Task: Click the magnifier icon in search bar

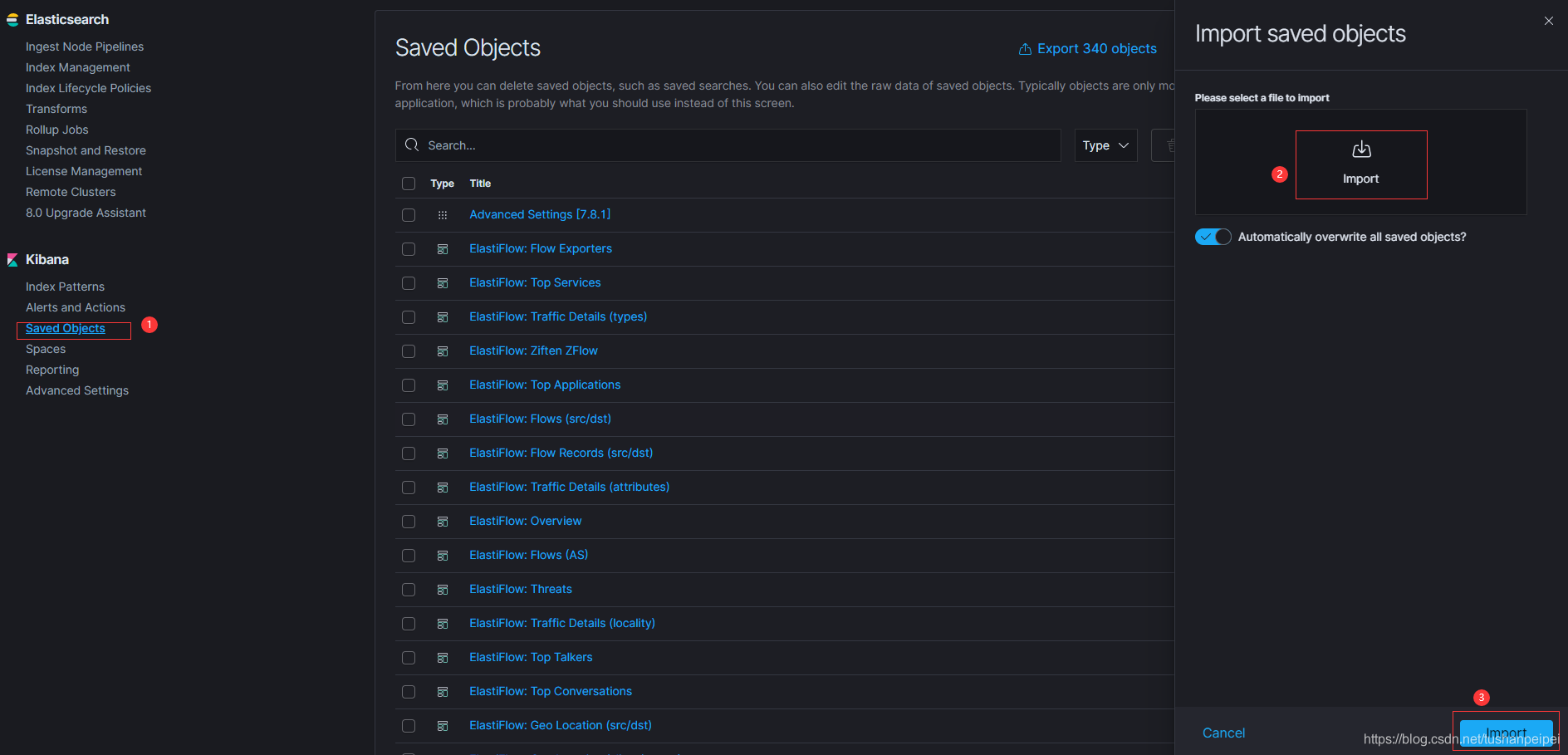Action: click(x=412, y=145)
